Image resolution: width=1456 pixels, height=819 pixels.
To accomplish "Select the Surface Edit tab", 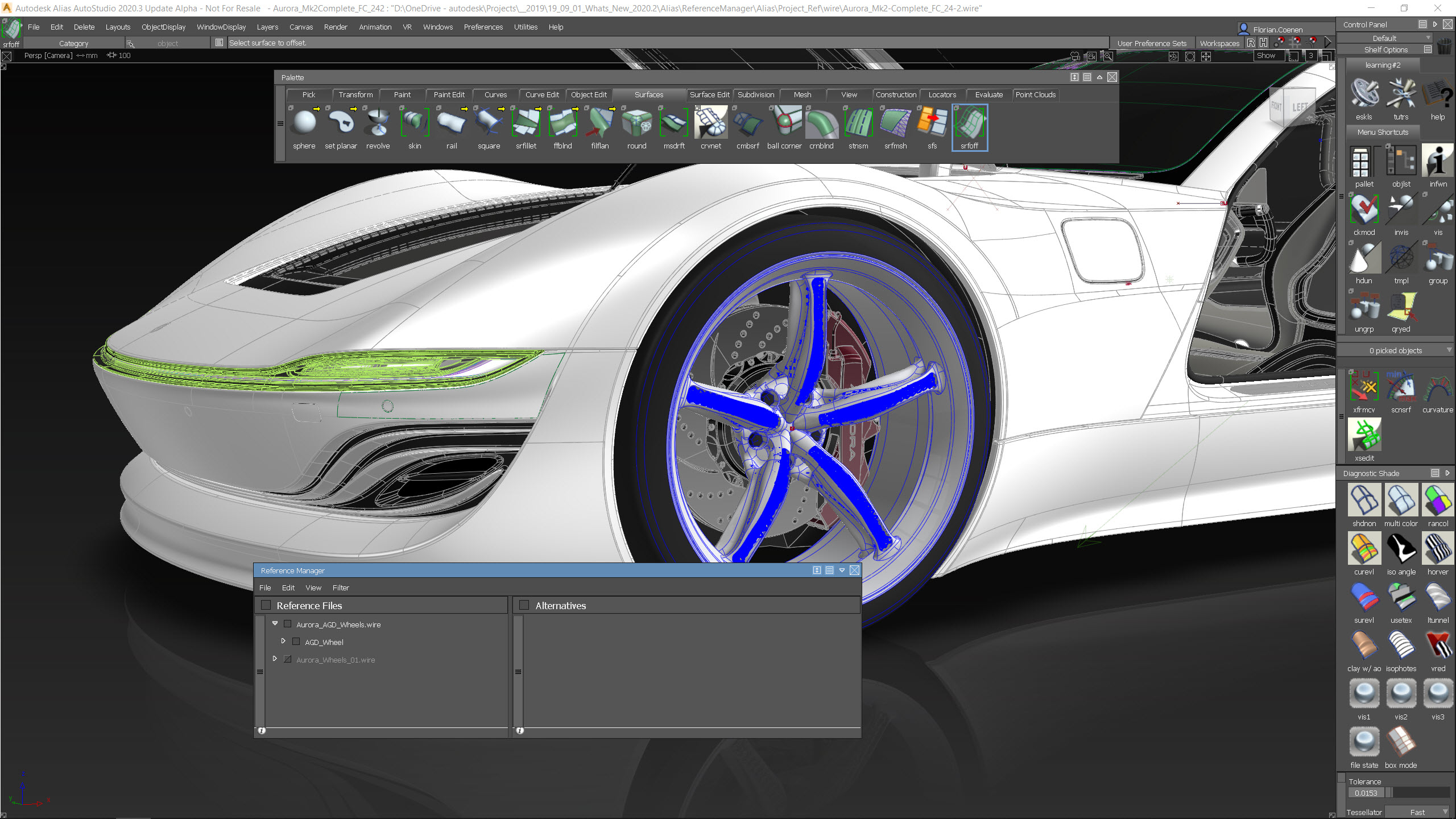I will pyautogui.click(x=708, y=94).
